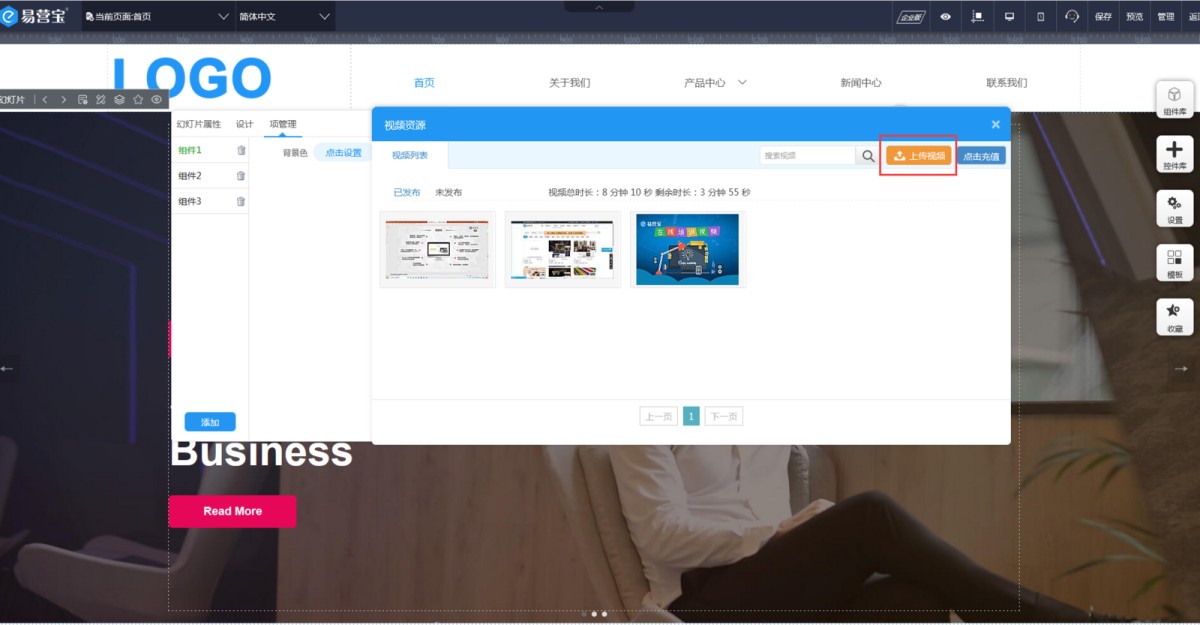1200x625 pixels.
Task: Click the ruler/guide alignment icon
Action: click(x=978, y=17)
